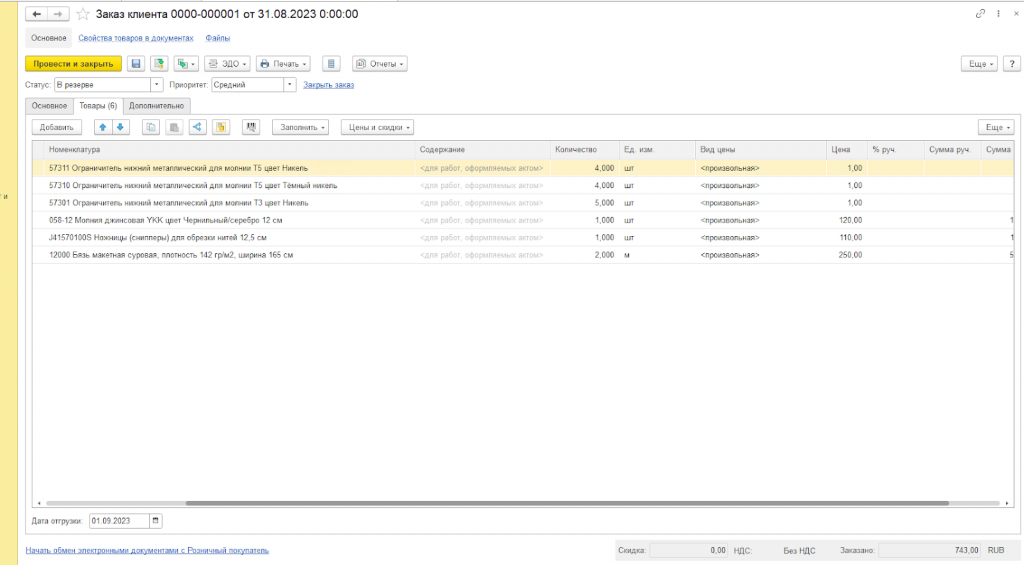1024x565 pixels.
Task: Switch to the Дополнительно tab
Action: (x=157, y=105)
